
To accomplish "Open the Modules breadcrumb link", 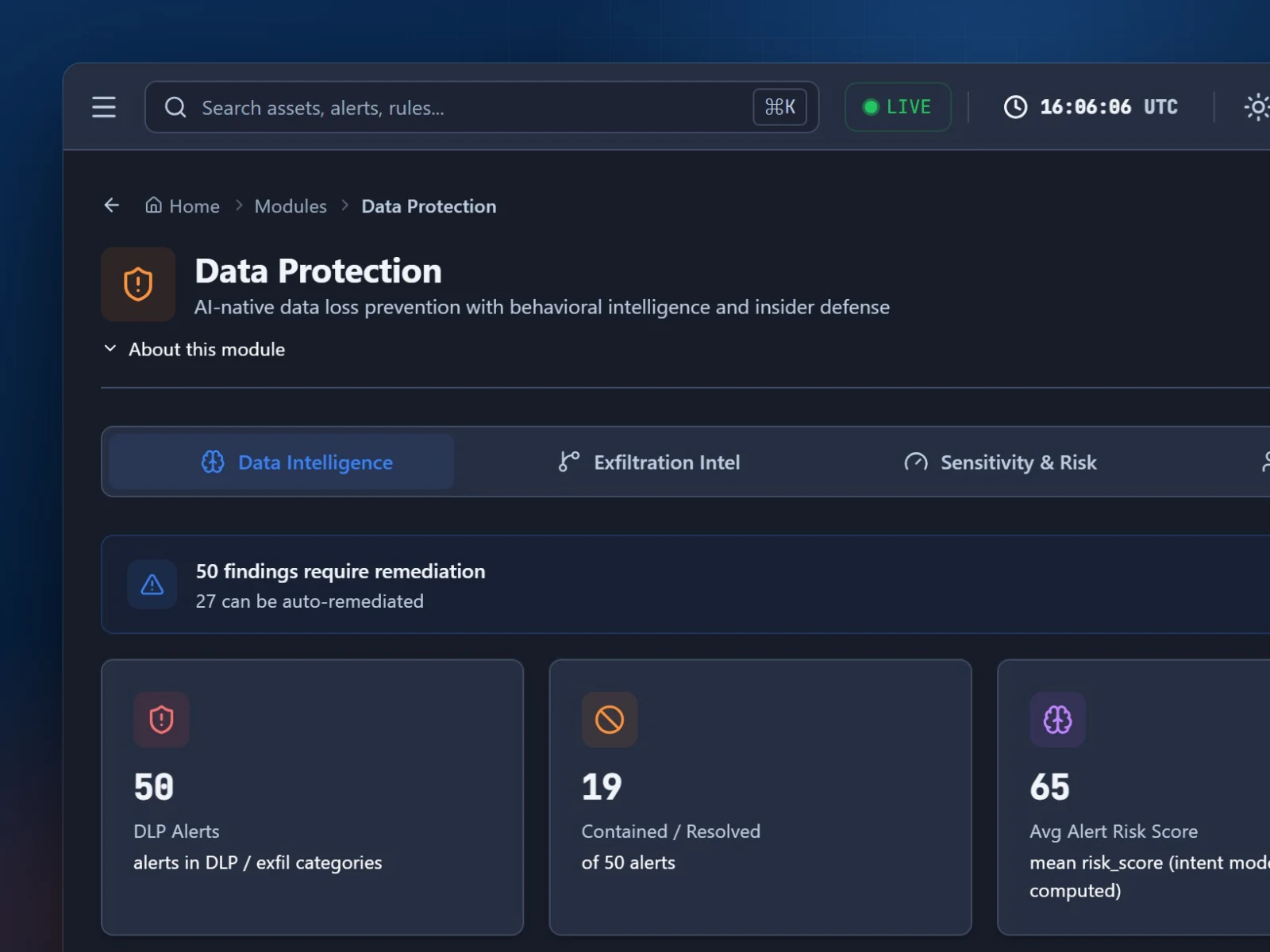I will [x=291, y=206].
